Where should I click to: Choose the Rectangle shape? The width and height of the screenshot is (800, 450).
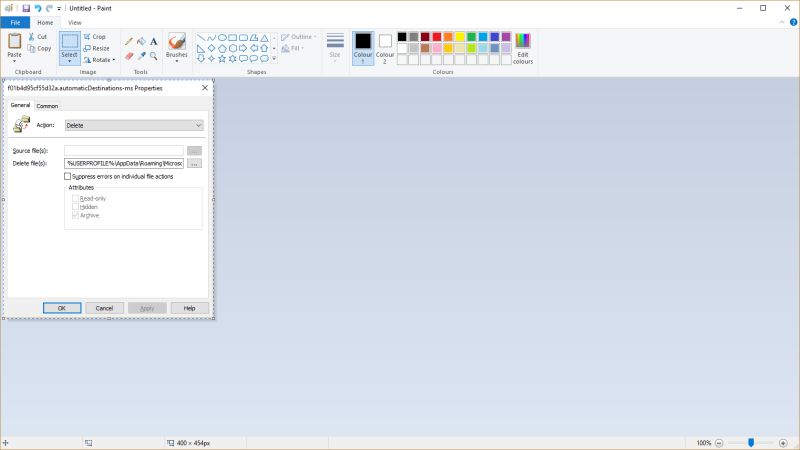(x=233, y=38)
